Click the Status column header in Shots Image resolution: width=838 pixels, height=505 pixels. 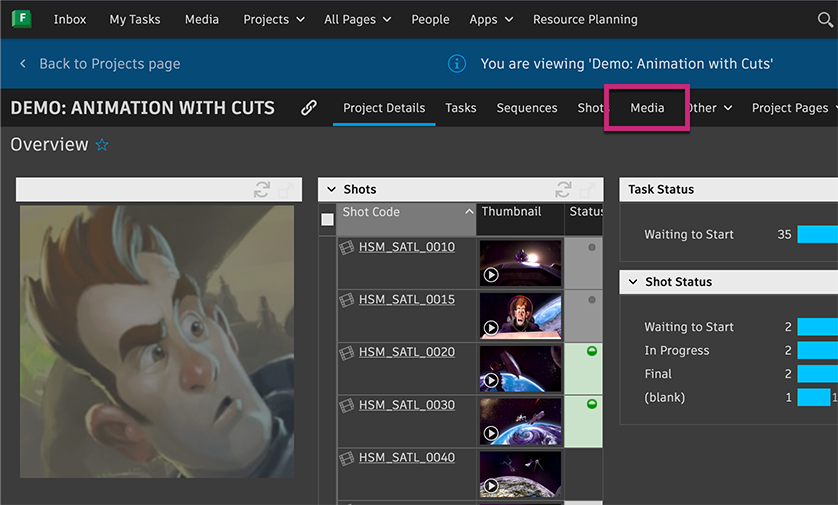click(584, 219)
